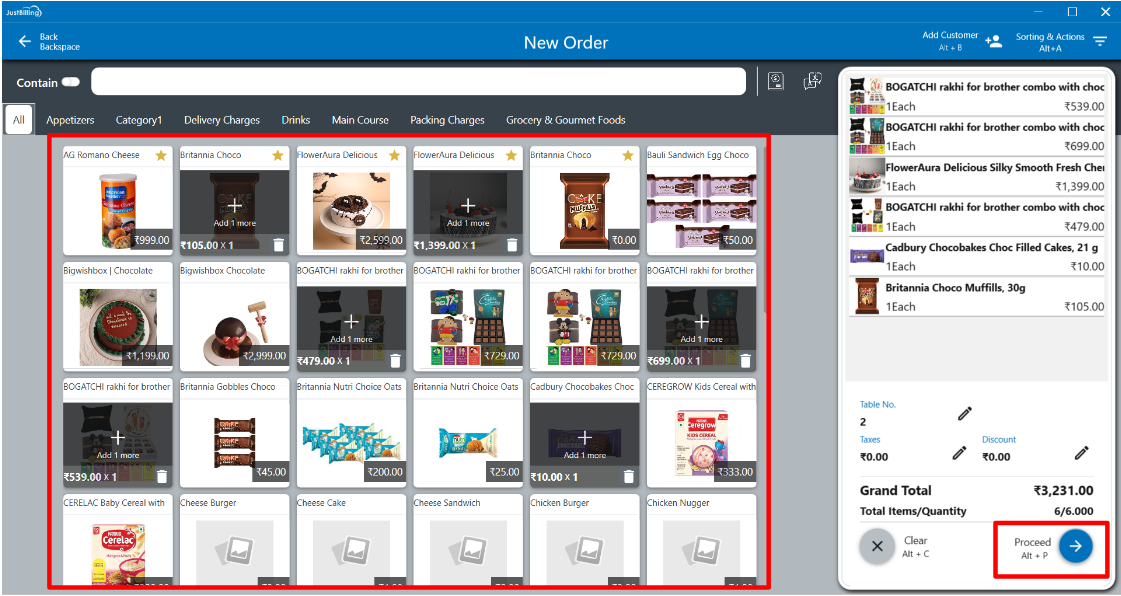Screen dimensions: 1121x596
Task: Select the Main Course category tab
Action: click(x=360, y=120)
